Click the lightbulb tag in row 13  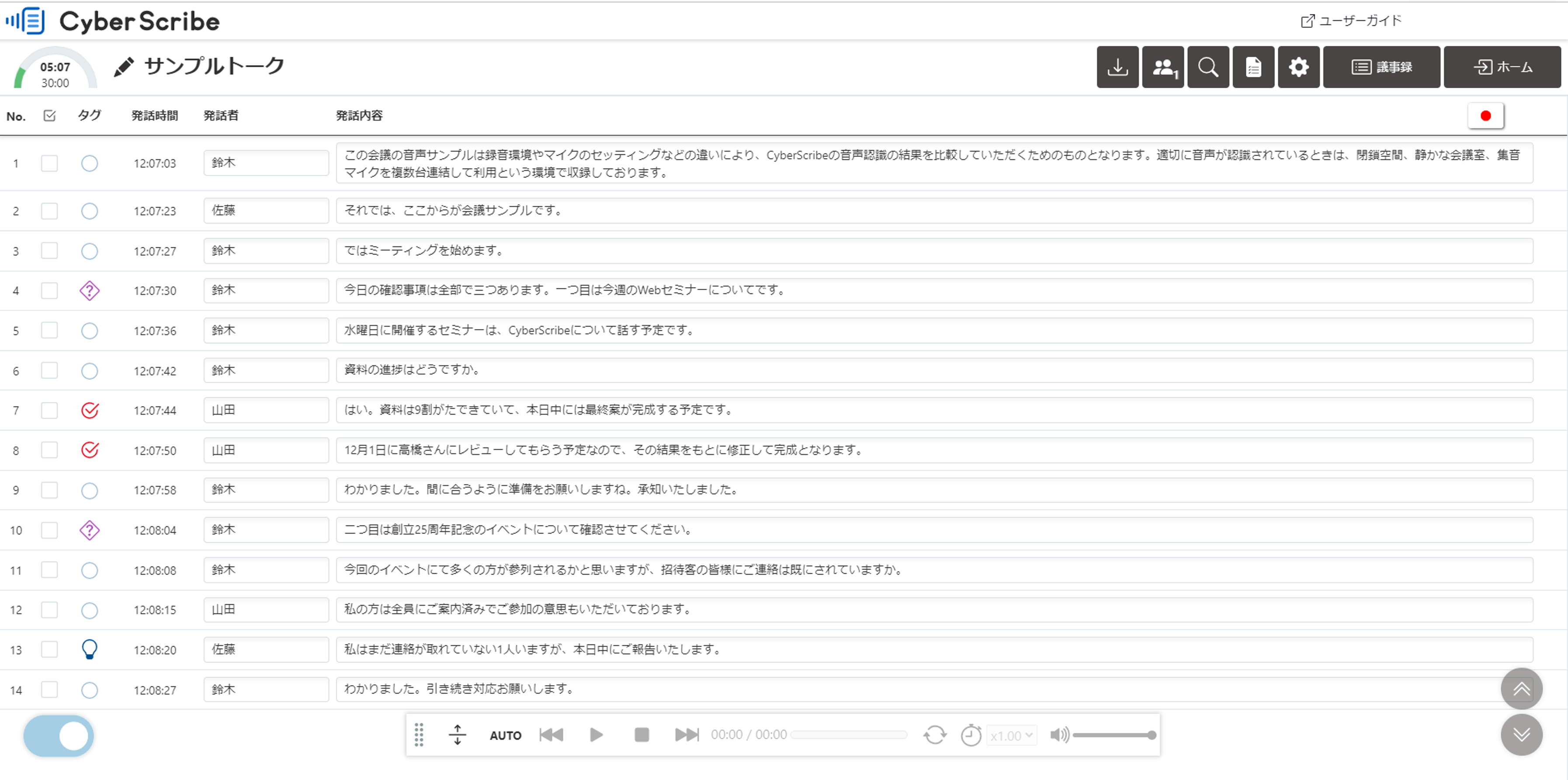pyautogui.click(x=90, y=649)
